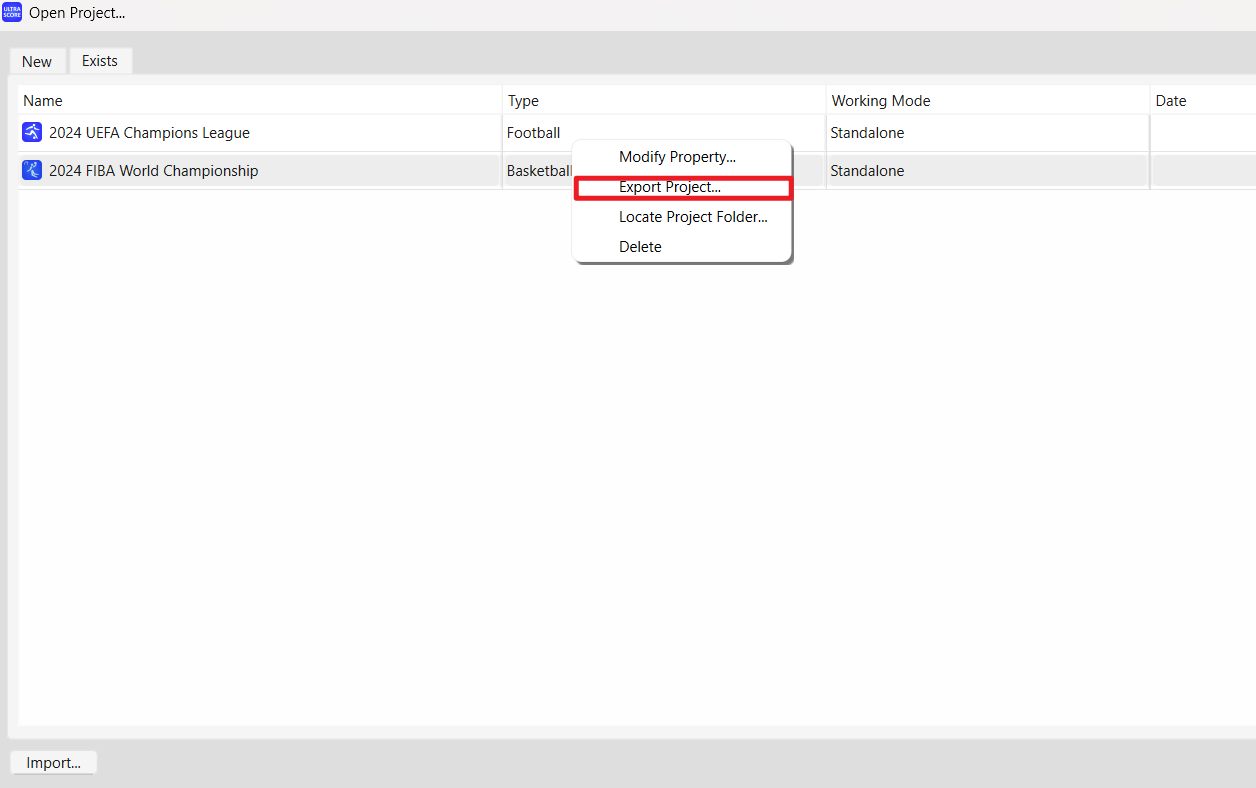Open Locate Project Folder from context menu
Viewport: 1256px width, 788px height.
tap(693, 217)
